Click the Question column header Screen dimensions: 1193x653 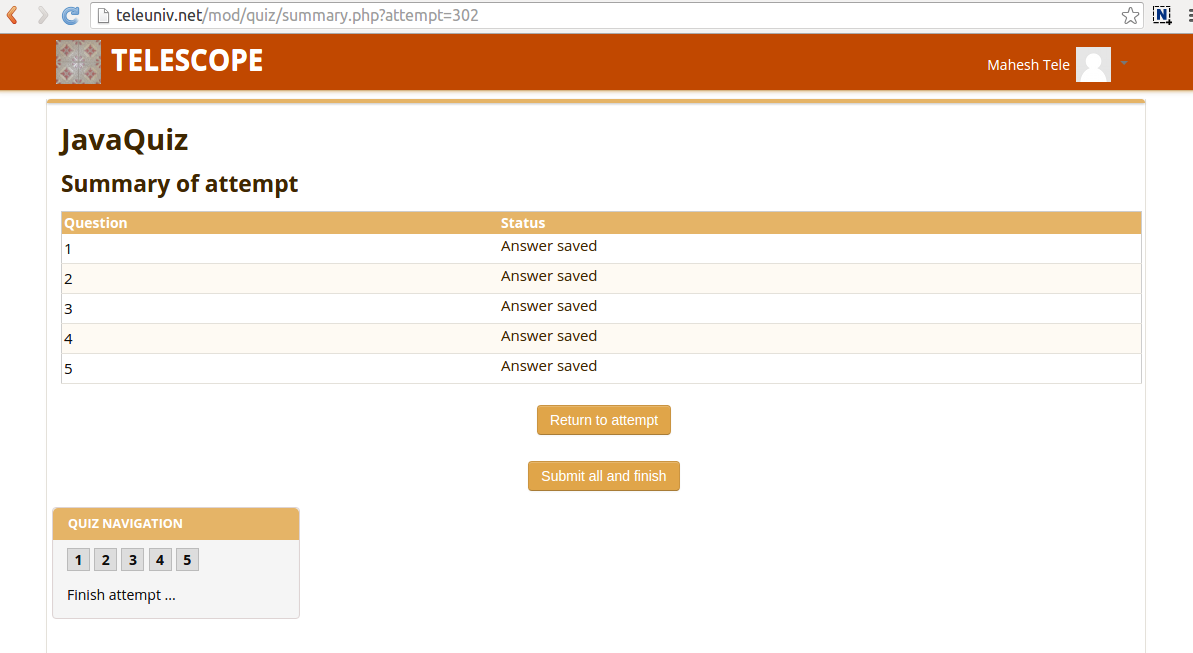(x=96, y=223)
